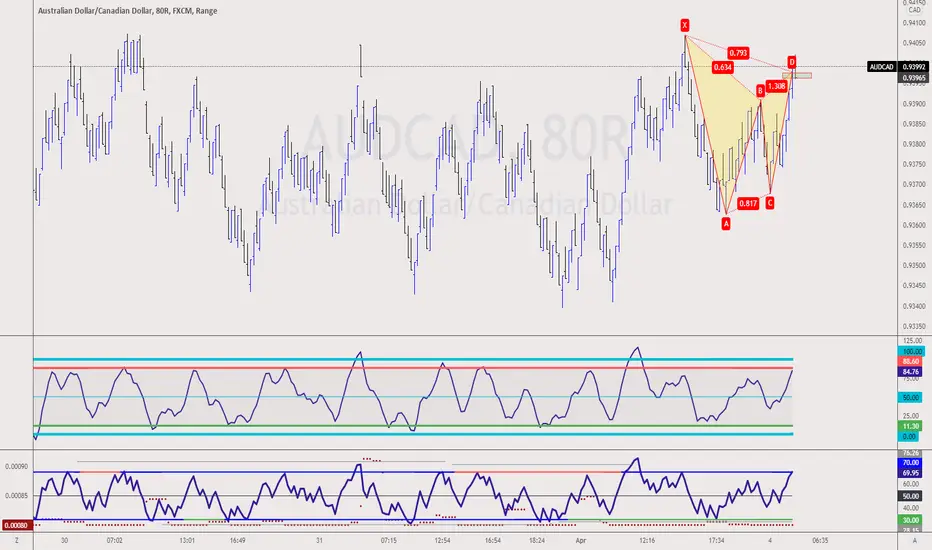Click the 0.93992 current price label
Image resolution: width=932 pixels, height=550 pixels.
tap(914, 67)
